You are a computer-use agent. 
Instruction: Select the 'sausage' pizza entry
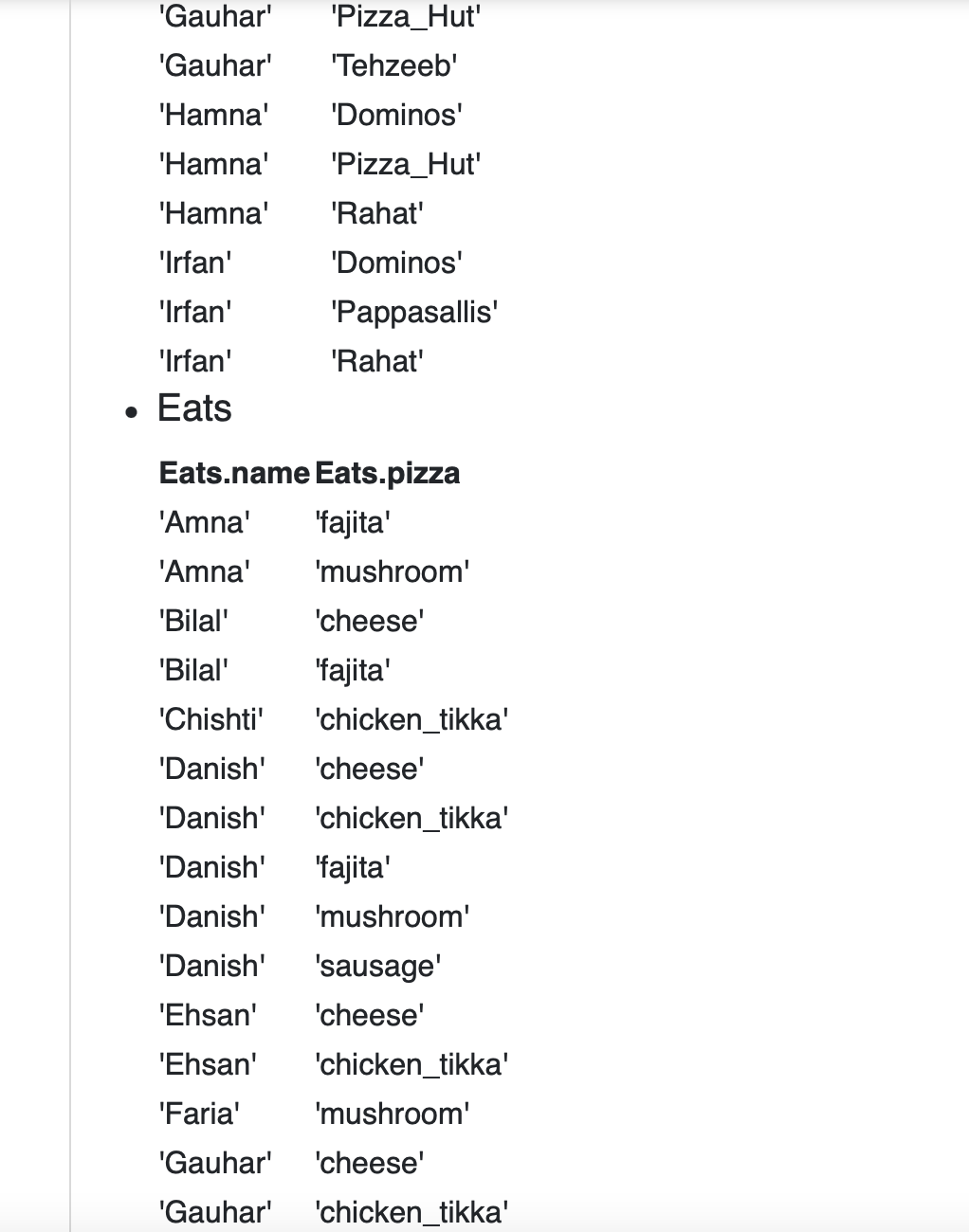[378, 966]
